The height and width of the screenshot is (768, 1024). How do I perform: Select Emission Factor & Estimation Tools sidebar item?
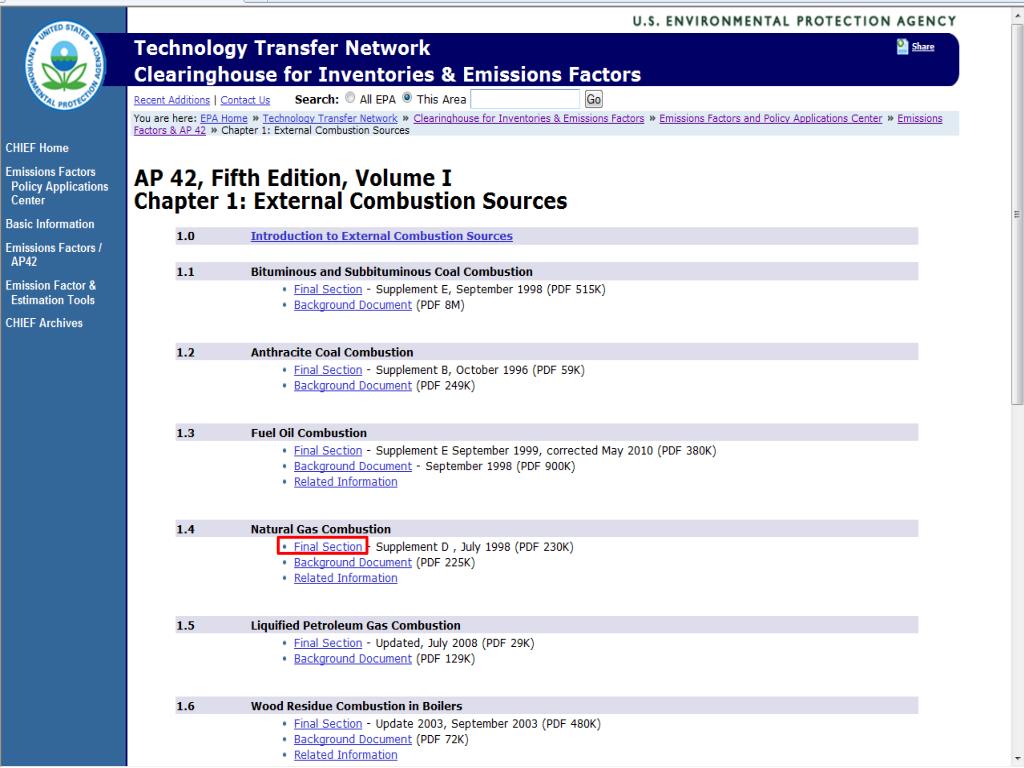(51, 293)
